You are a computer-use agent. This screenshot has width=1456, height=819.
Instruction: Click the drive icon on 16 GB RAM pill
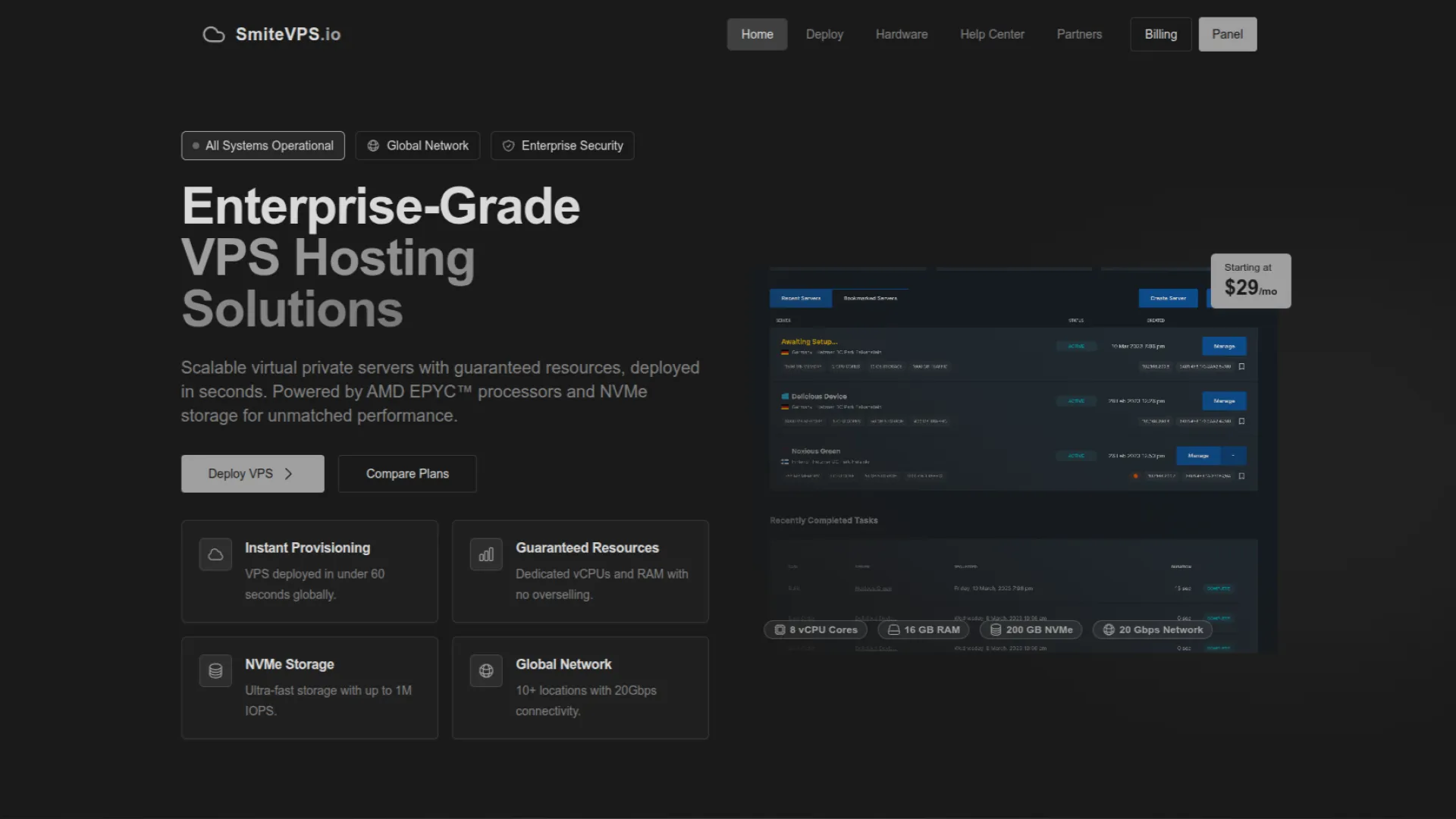click(x=893, y=629)
